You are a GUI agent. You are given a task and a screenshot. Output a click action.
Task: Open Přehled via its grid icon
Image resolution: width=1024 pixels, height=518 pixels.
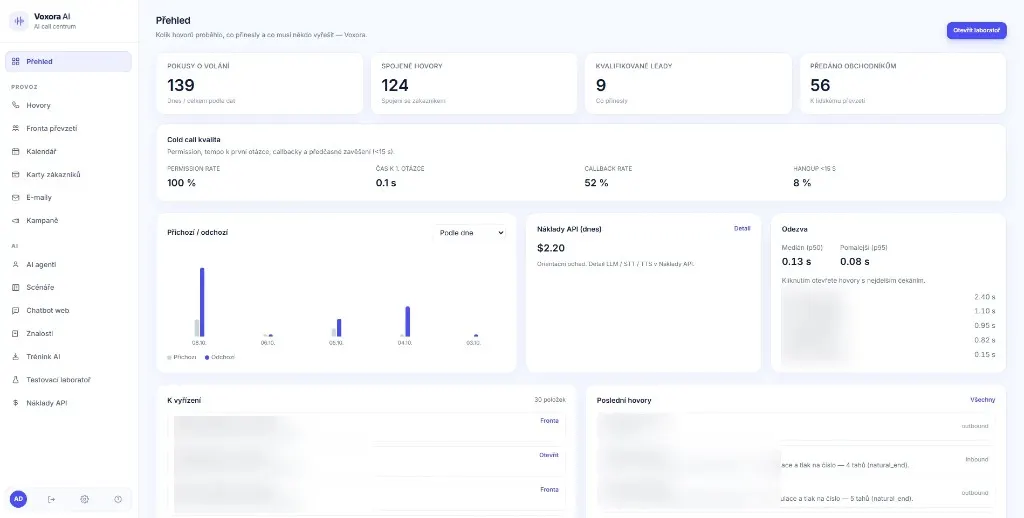coord(16,61)
